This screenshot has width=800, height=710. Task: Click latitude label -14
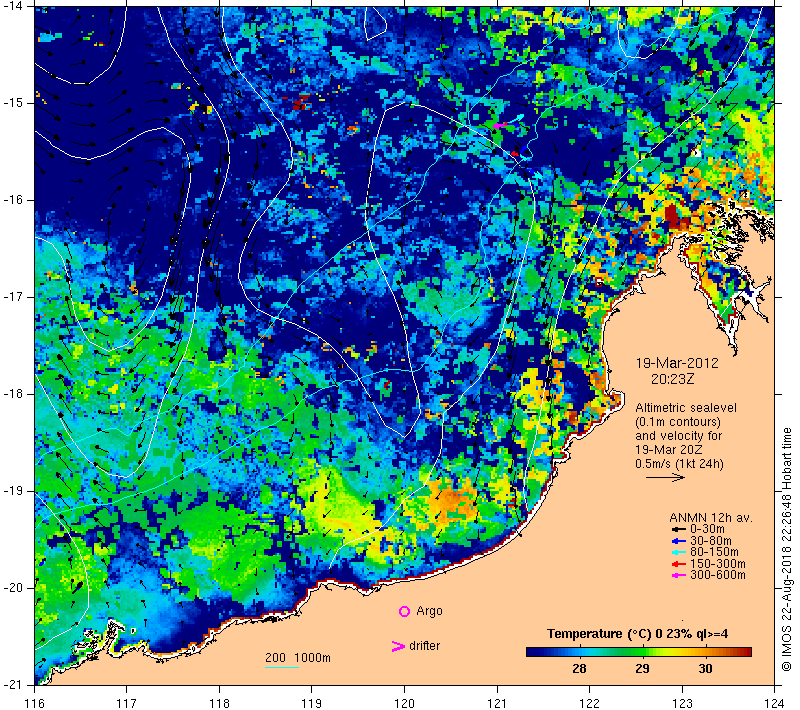12,6
